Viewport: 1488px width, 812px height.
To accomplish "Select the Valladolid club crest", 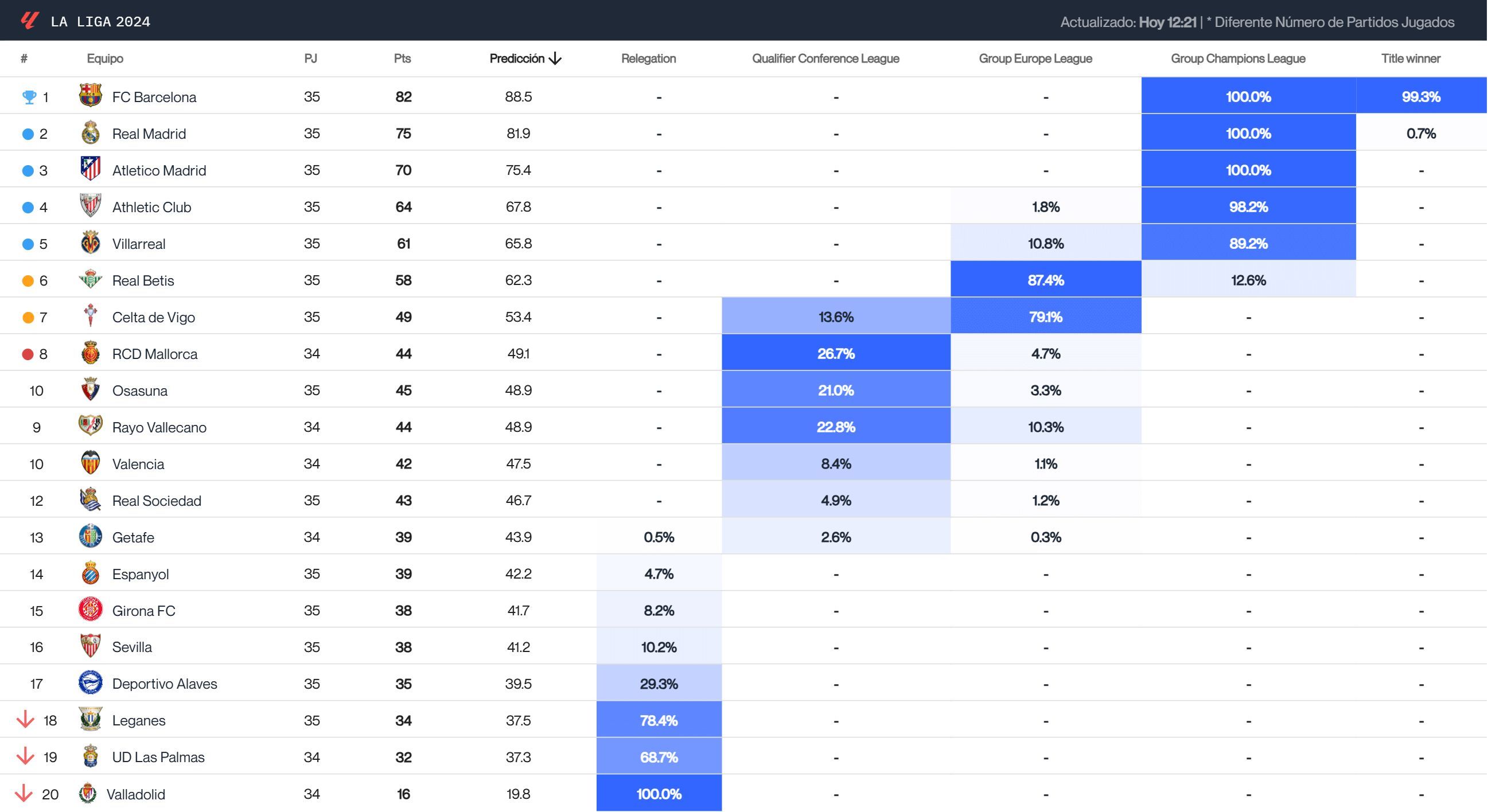I will pyautogui.click(x=89, y=794).
